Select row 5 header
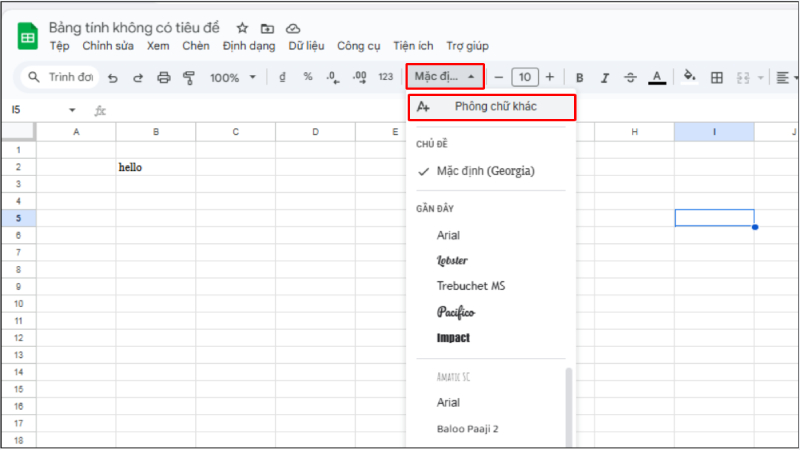Image resolution: width=800 pixels, height=450 pixels. click(x=18, y=218)
